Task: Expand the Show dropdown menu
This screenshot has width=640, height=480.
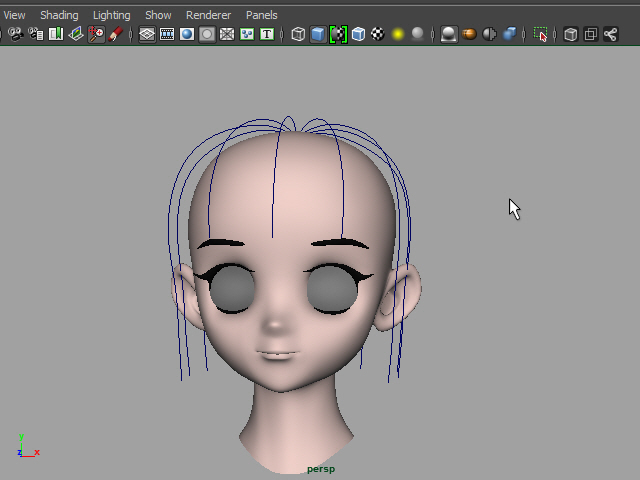Action: click(158, 15)
